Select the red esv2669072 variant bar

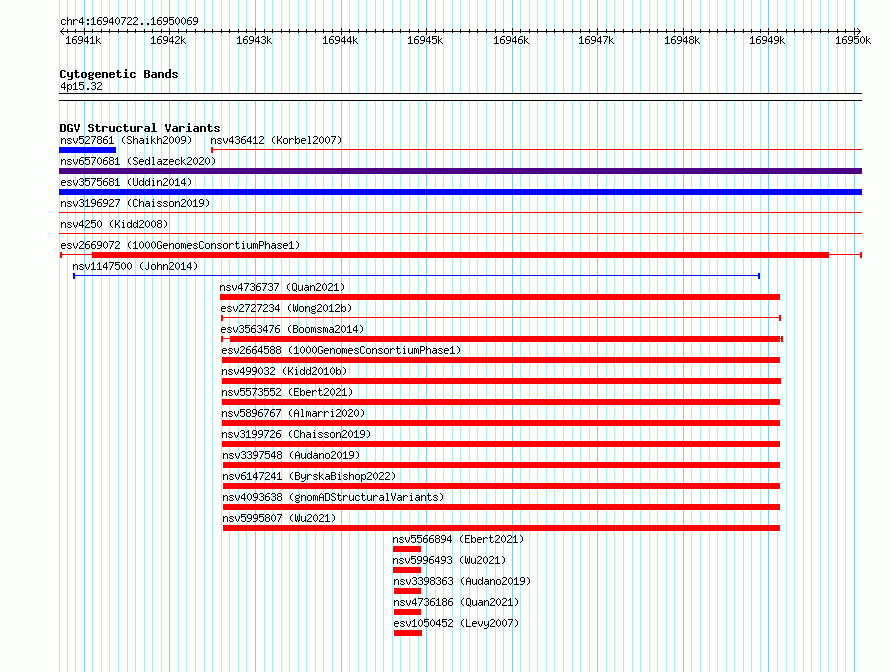460,255
